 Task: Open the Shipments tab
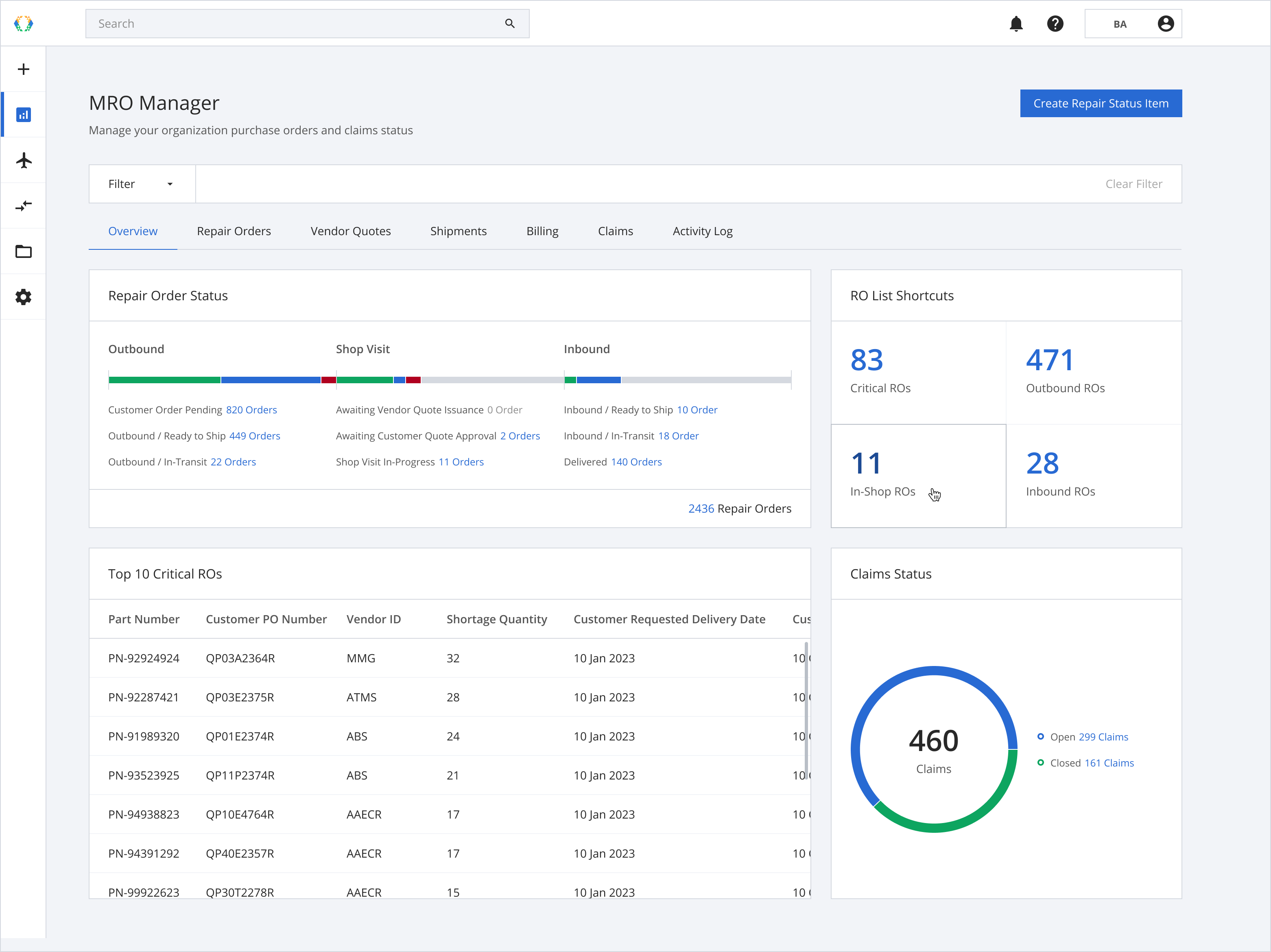(x=459, y=231)
